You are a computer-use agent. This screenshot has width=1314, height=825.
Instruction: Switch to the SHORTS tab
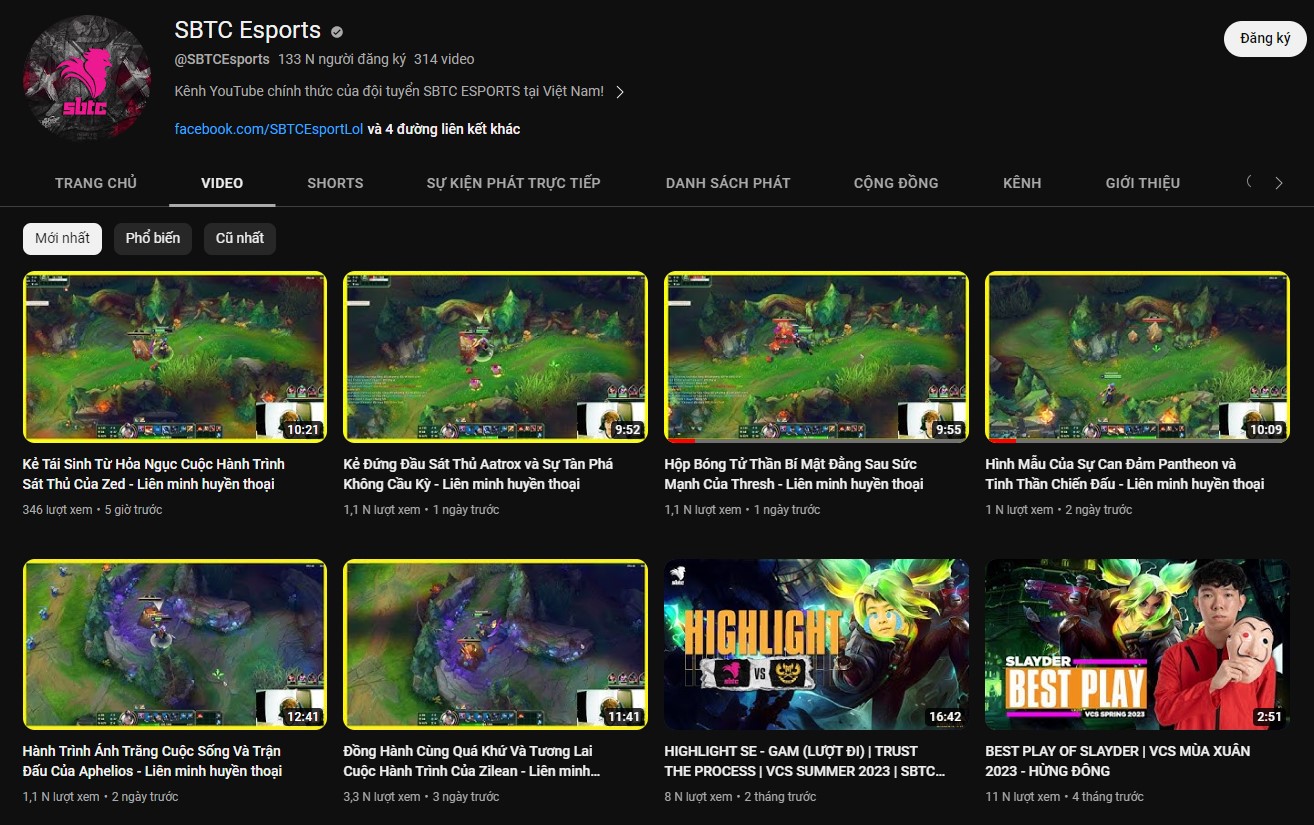[x=335, y=183]
